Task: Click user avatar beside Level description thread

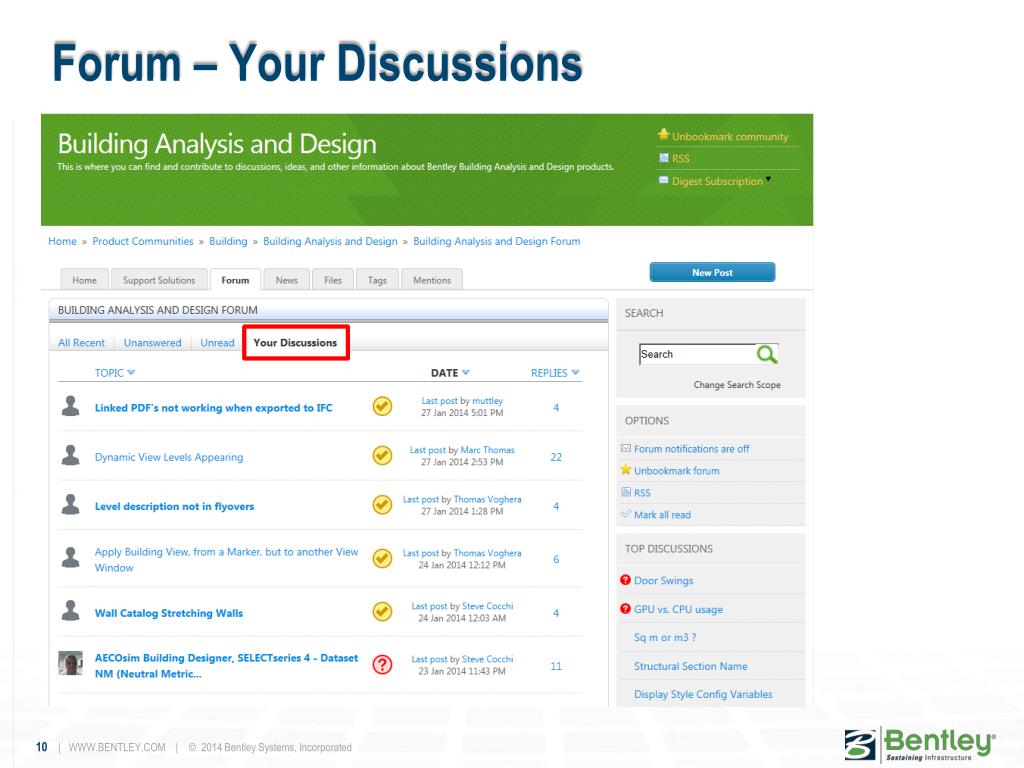Action: tap(71, 504)
